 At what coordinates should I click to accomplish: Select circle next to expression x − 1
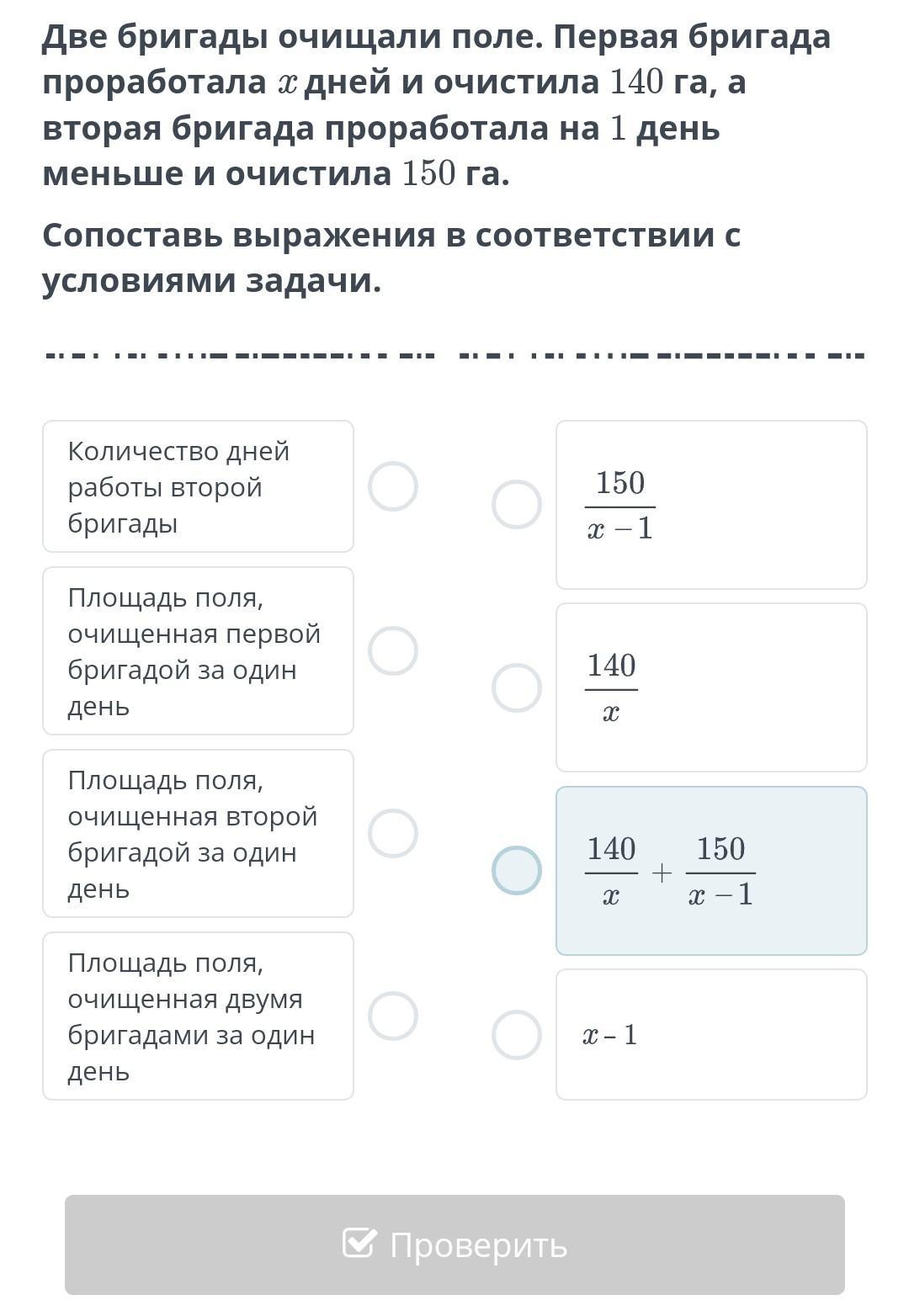click(x=517, y=1035)
